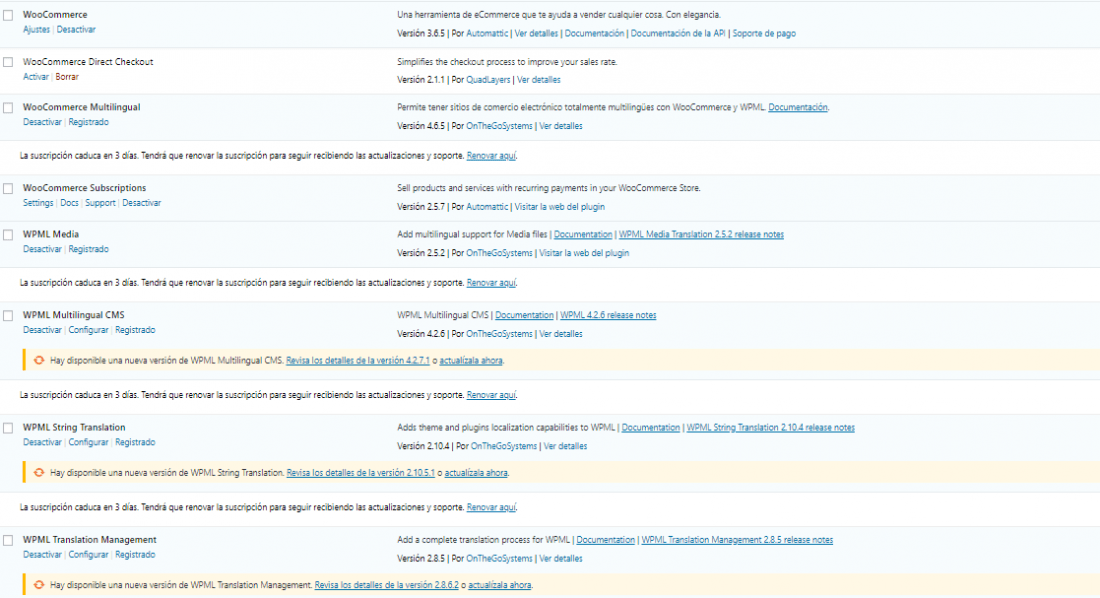Open QuadLayers author link
Viewport: 1100px width, 598px height.
pyautogui.click(x=488, y=79)
